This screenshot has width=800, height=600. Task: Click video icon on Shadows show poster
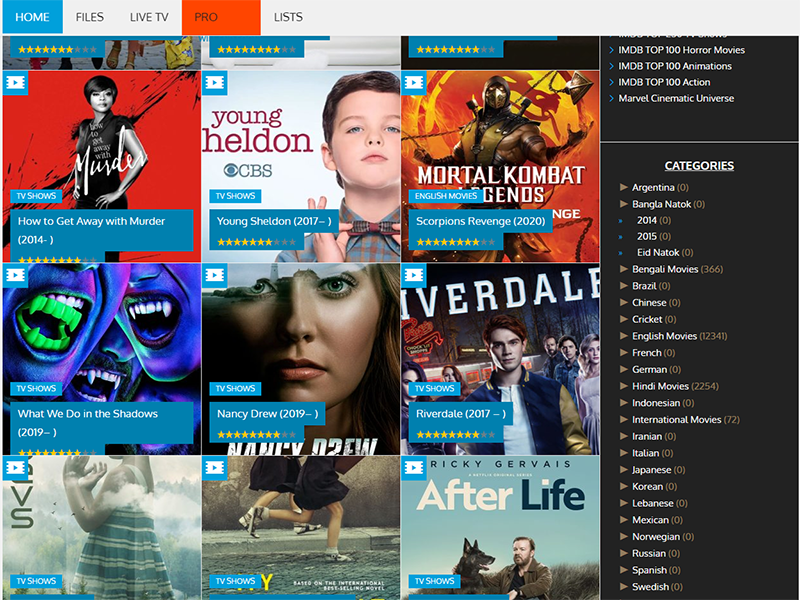coord(15,274)
